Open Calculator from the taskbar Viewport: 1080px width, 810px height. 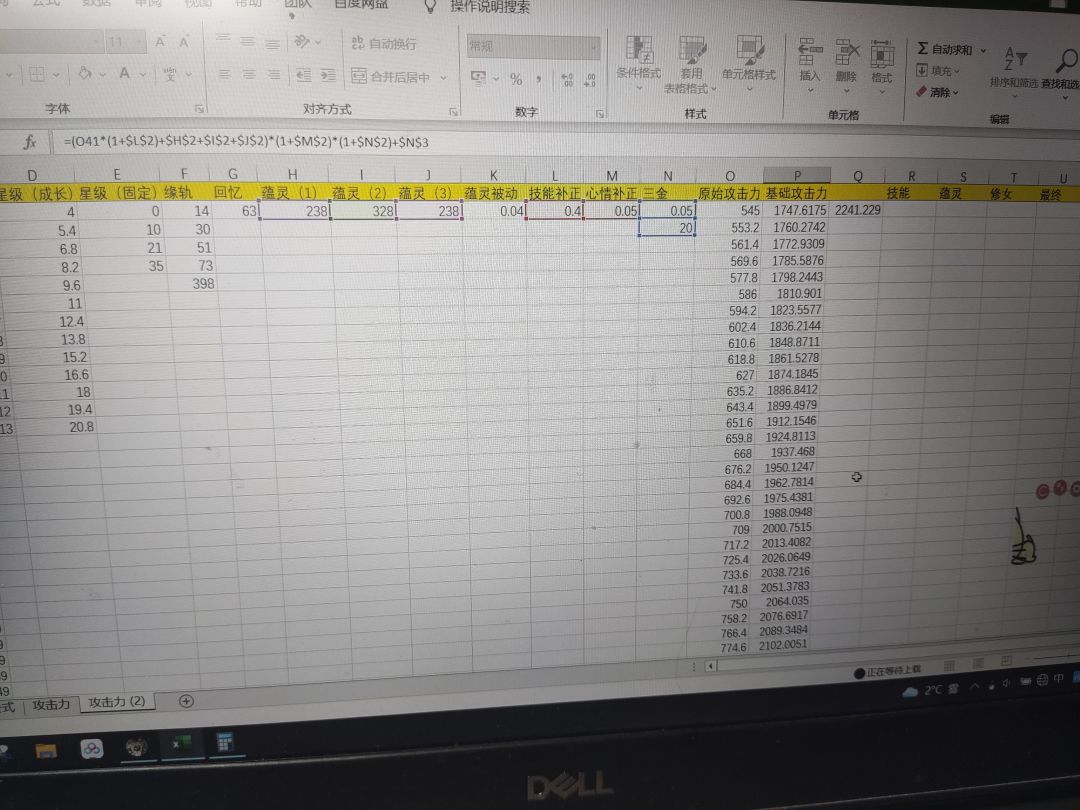225,742
